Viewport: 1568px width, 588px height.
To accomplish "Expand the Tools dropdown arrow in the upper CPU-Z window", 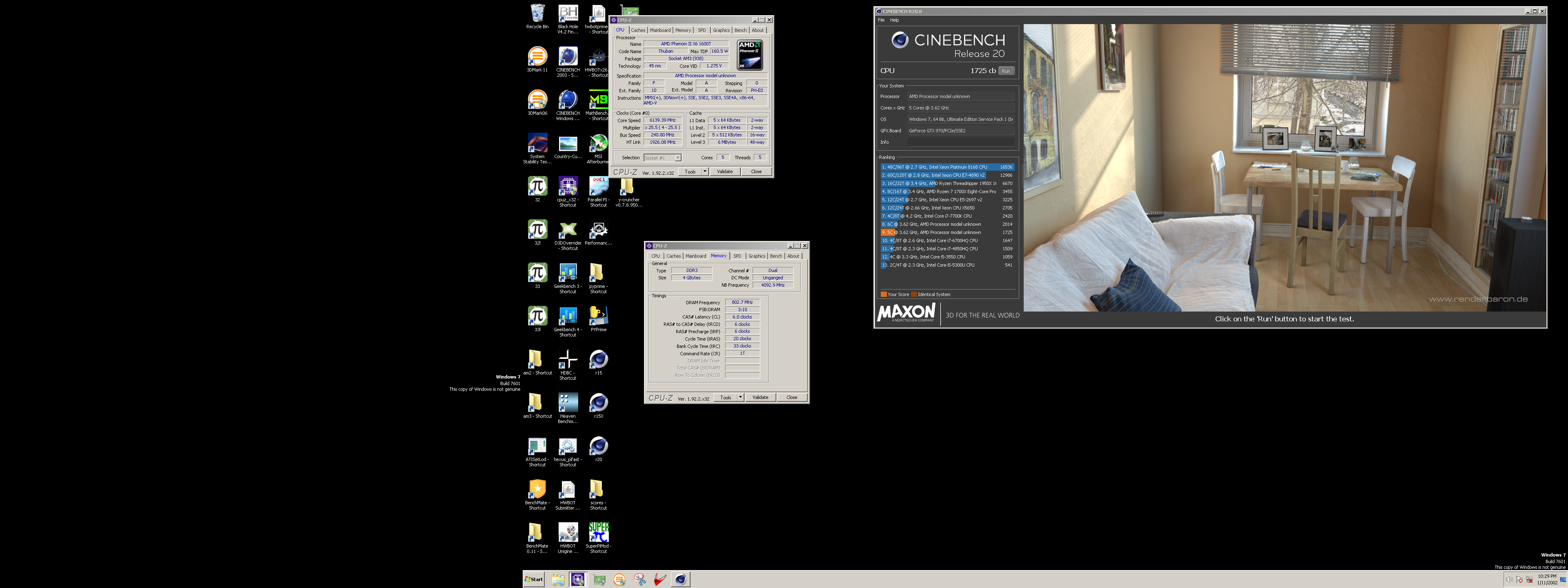I will (x=705, y=171).
